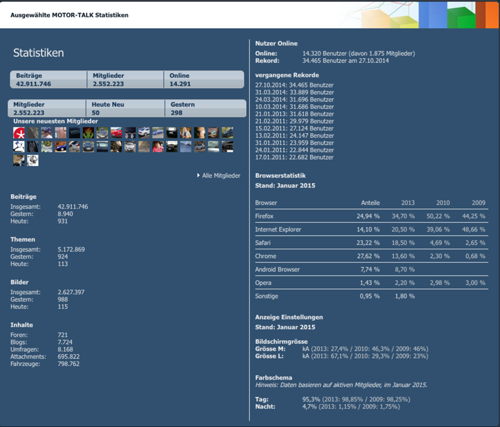Viewport: 500px width, 427px height.
Task: Click the Mitglieder box next to Heute Neu
Action: 47,108
